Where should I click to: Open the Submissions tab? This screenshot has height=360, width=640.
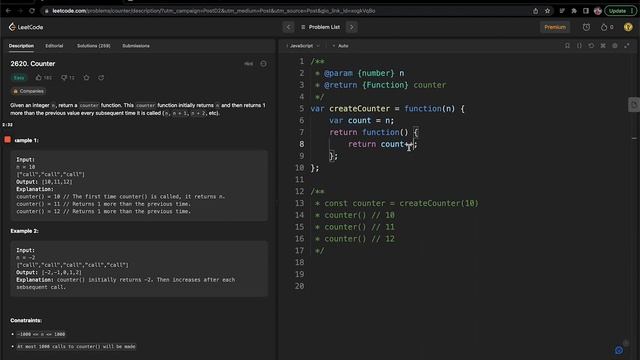click(136, 46)
